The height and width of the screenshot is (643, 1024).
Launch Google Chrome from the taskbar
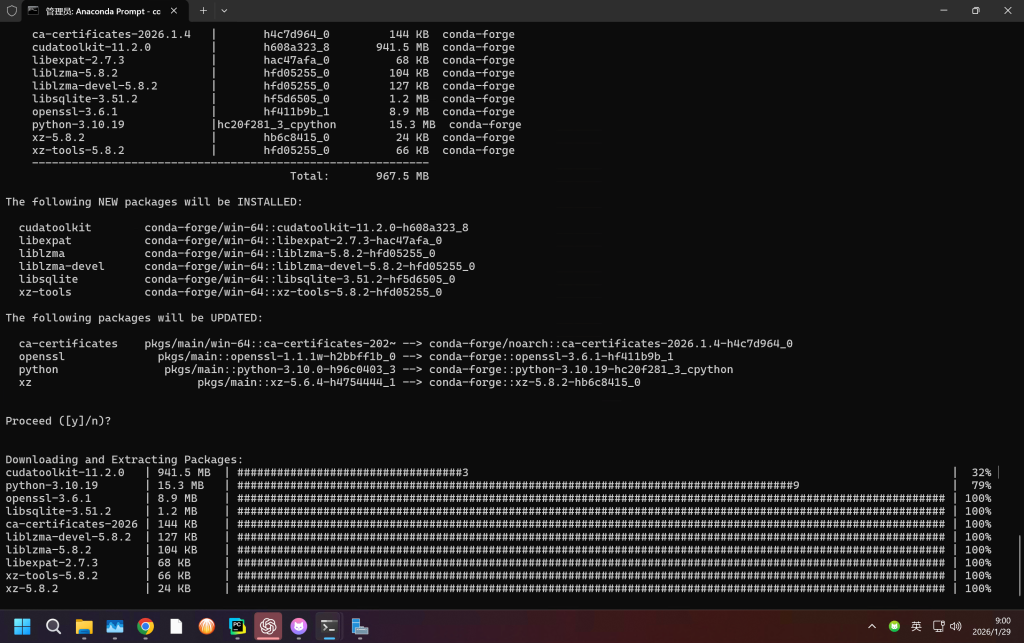146,627
